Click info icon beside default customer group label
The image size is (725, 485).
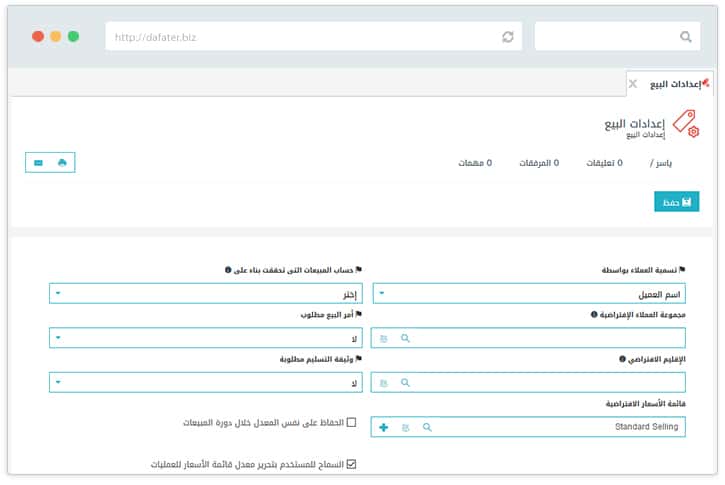(x=594, y=314)
